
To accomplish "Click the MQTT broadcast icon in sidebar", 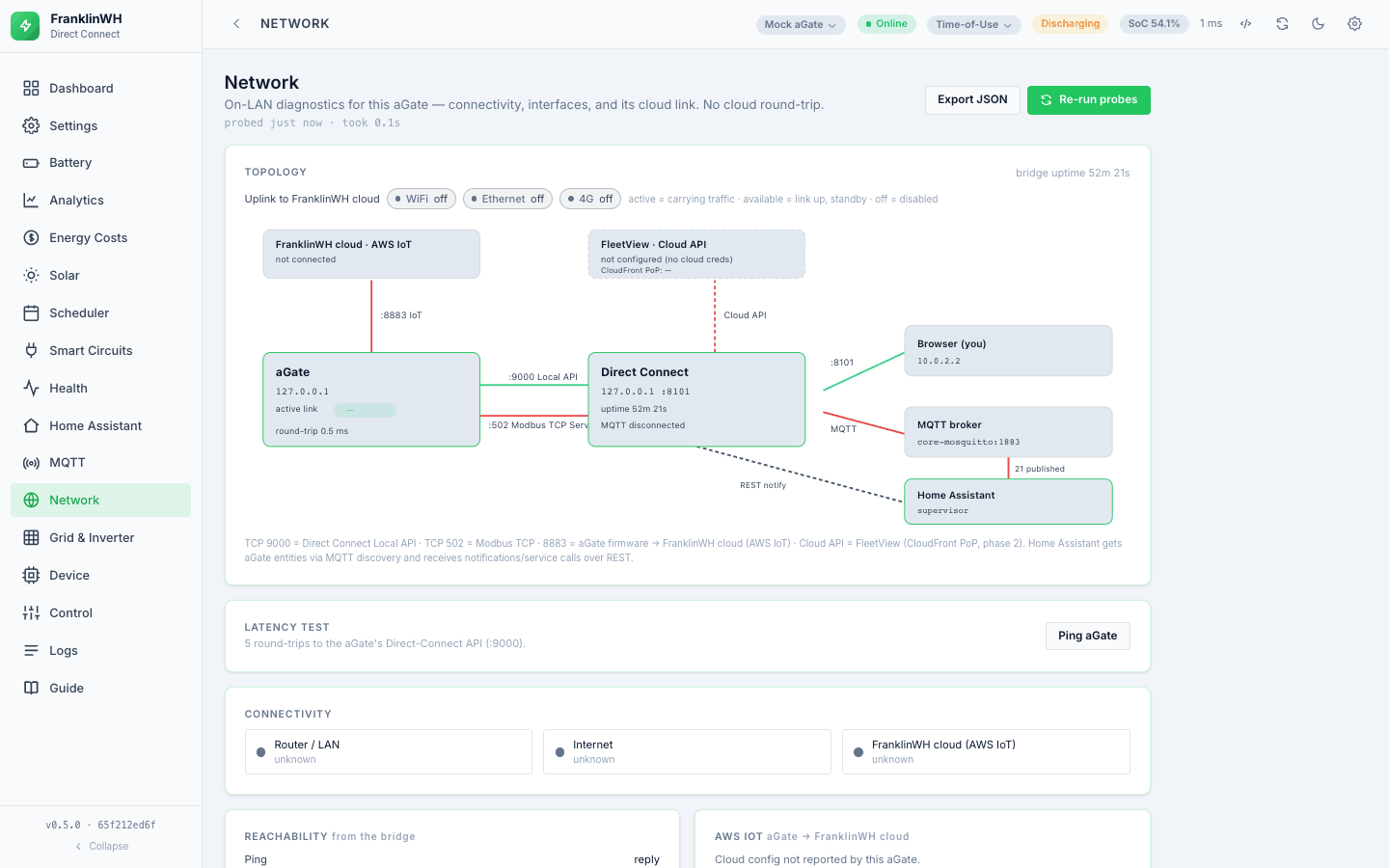I will [31, 463].
